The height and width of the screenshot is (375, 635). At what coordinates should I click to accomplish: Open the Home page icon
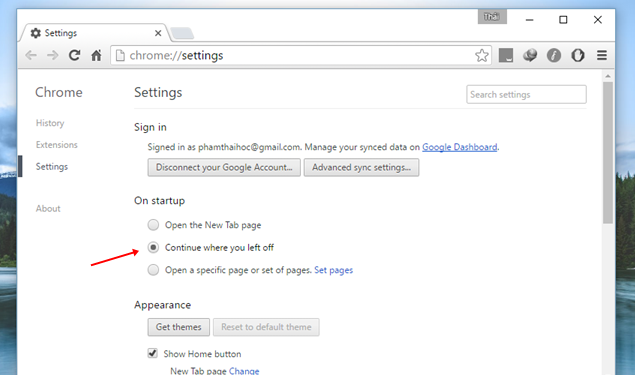96,55
